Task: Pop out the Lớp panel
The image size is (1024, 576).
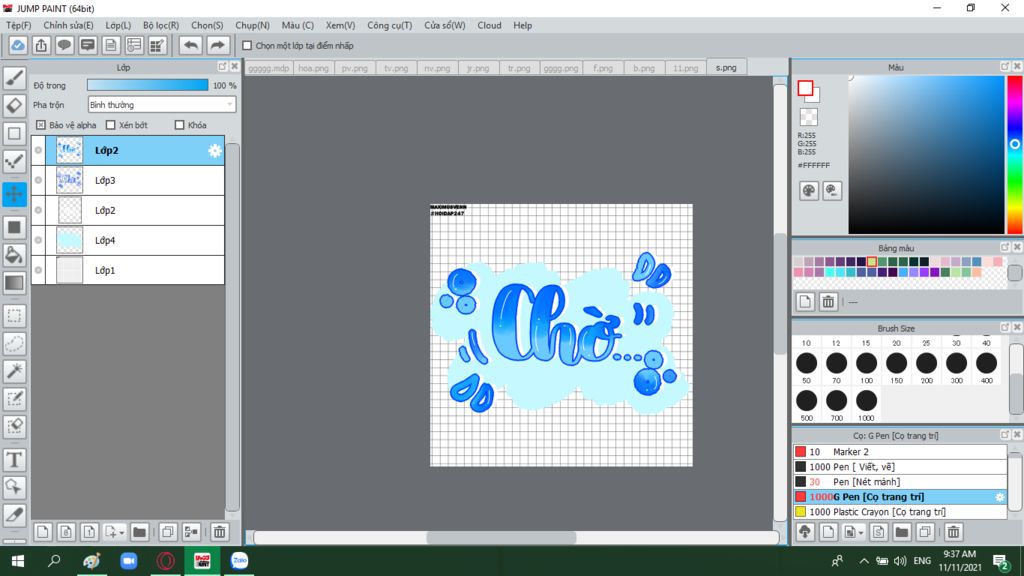Action: tap(222, 67)
